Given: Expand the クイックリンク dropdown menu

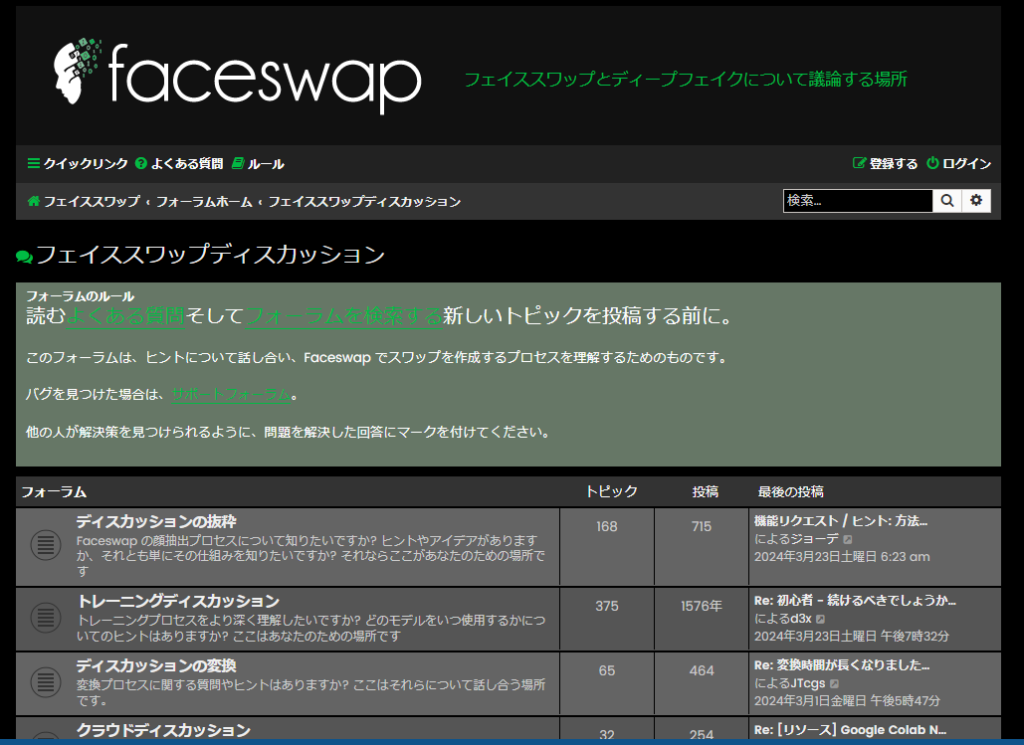Looking at the screenshot, I should [x=77, y=164].
